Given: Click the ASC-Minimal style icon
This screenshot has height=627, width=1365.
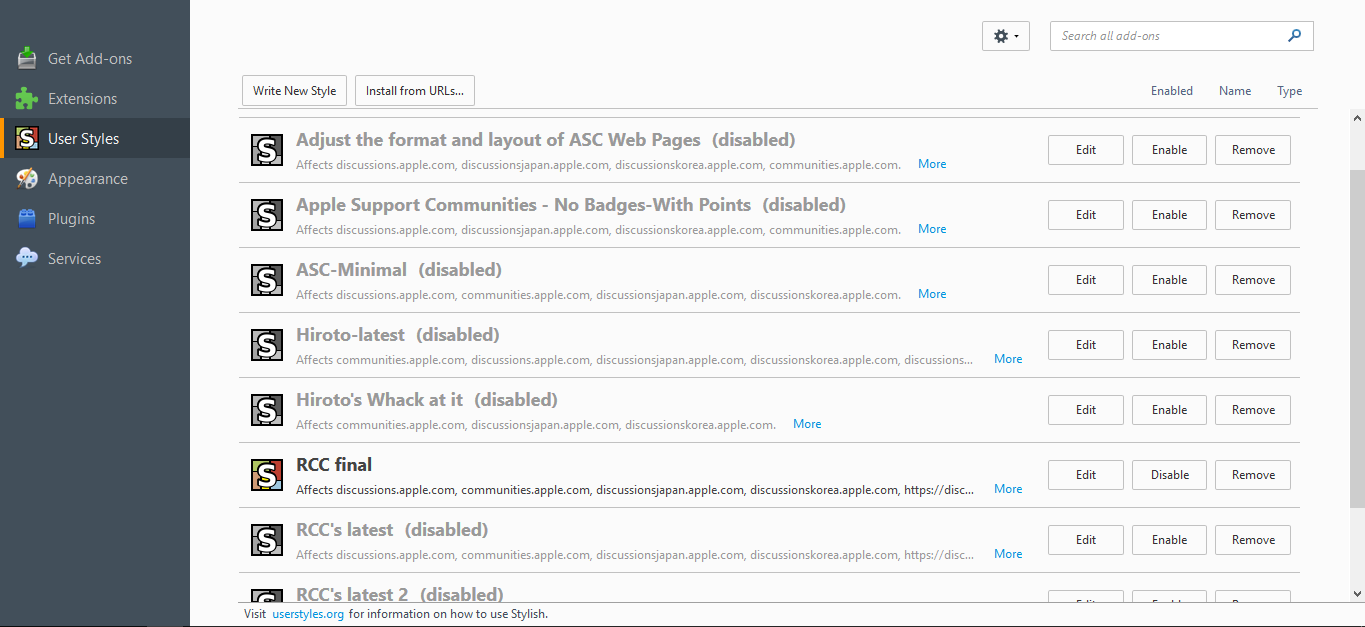Looking at the screenshot, I should (266, 280).
